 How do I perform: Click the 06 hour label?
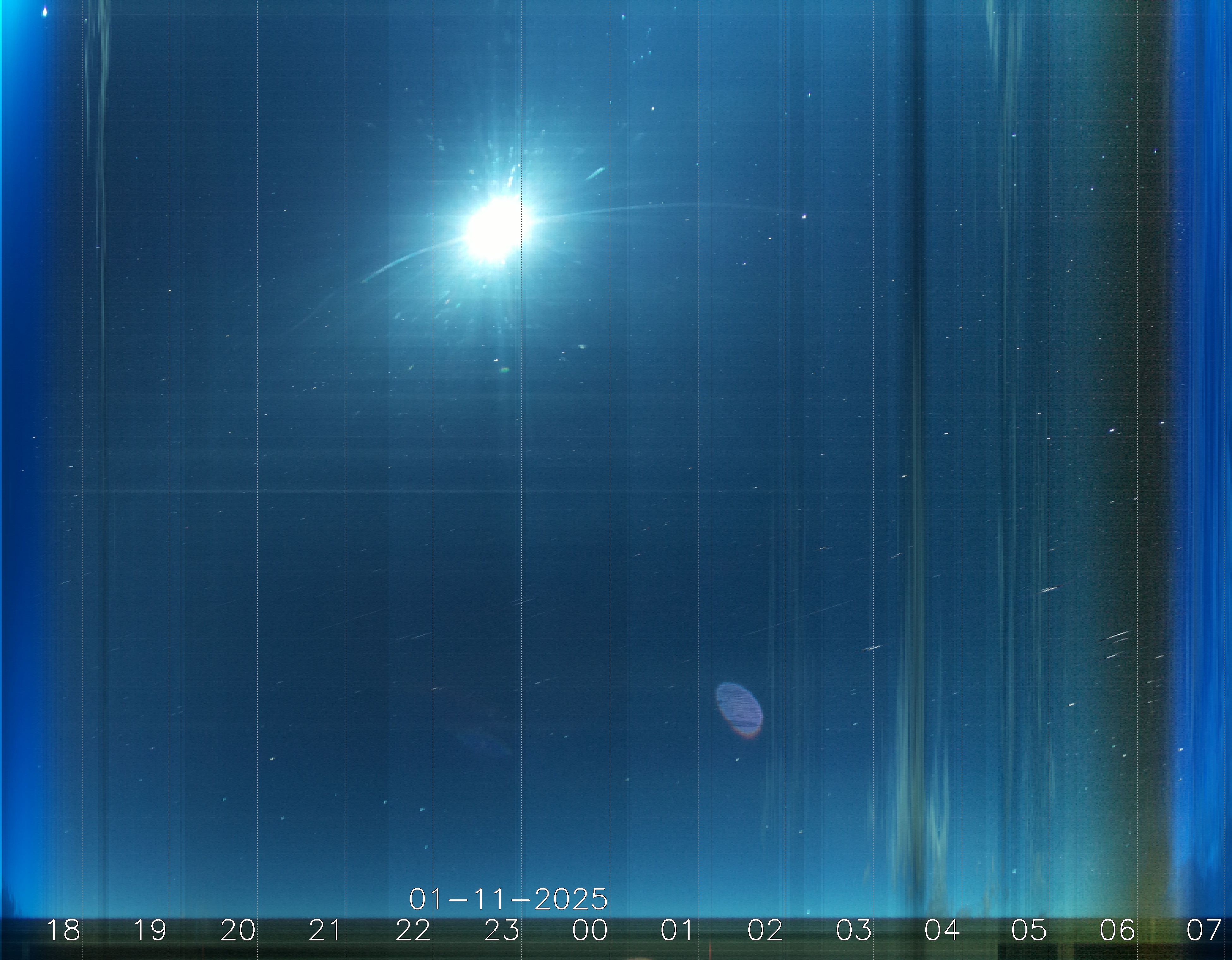(x=1118, y=930)
